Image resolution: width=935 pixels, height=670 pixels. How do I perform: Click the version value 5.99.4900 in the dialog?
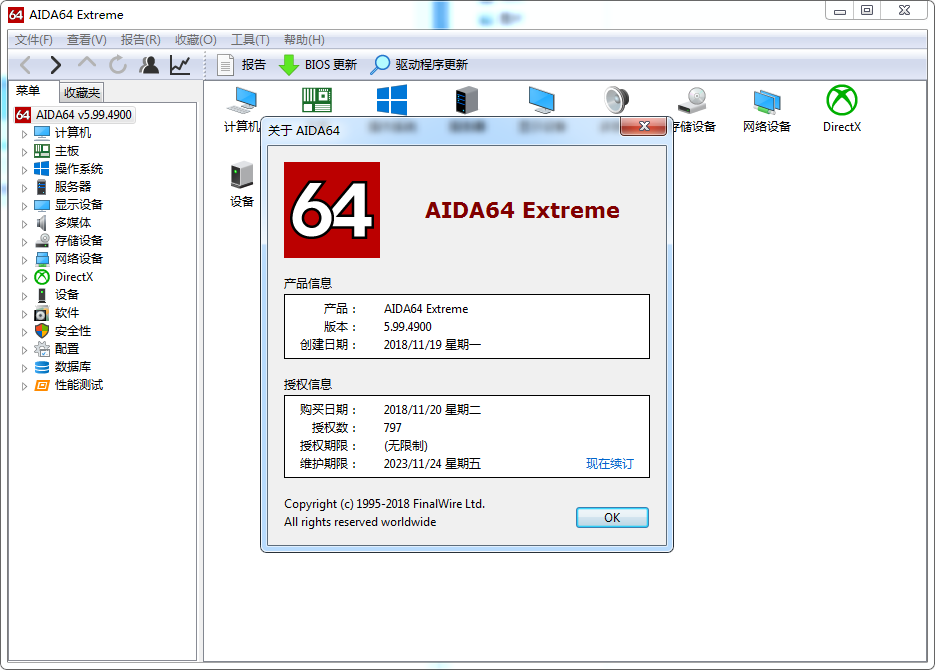point(407,327)
